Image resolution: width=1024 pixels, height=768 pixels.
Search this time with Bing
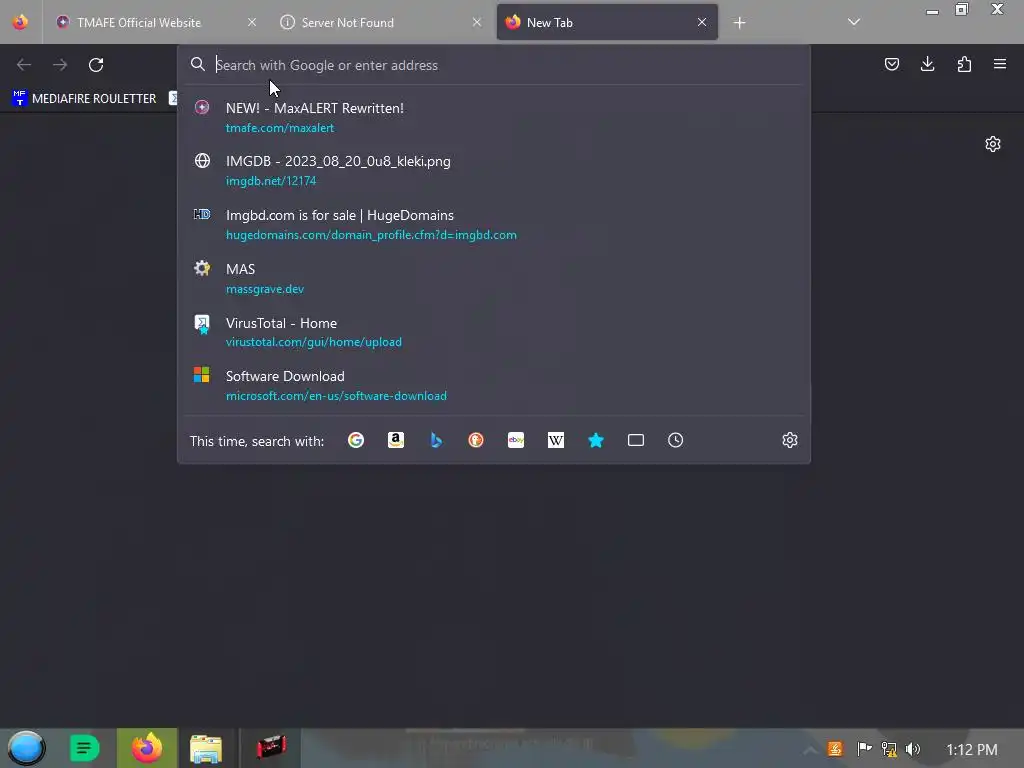coord(436,440)
